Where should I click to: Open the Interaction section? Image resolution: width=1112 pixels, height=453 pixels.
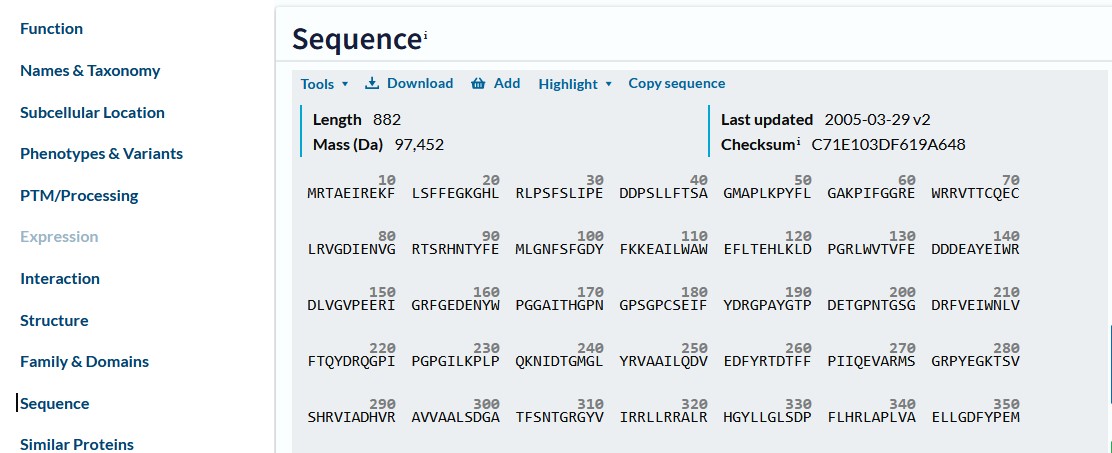[x=60, y=279]
